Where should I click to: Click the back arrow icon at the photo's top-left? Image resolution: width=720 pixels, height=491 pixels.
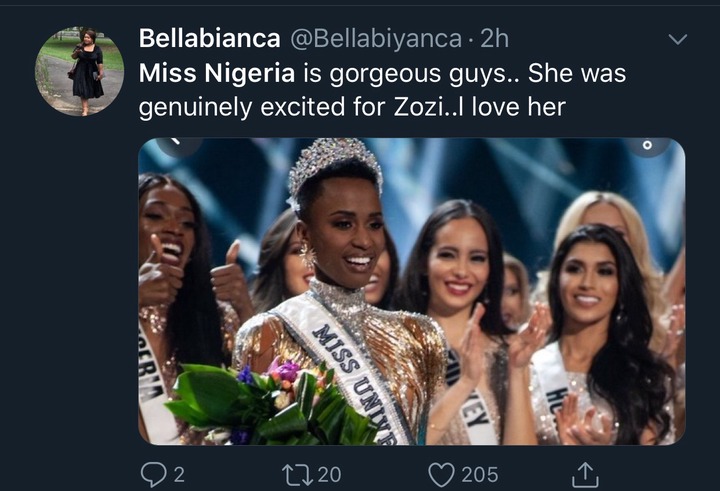(177, 146)
